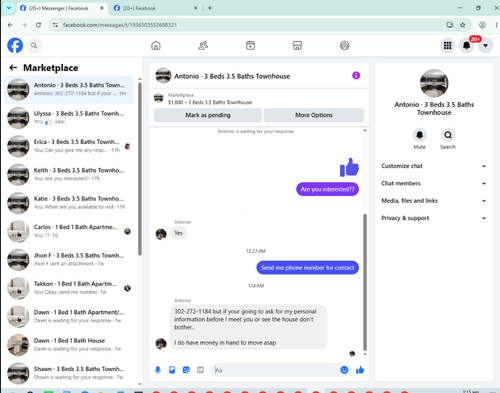The image size is (500, 393).
Task: Open Erica's conversation in the list
Action: click(69, 146)
